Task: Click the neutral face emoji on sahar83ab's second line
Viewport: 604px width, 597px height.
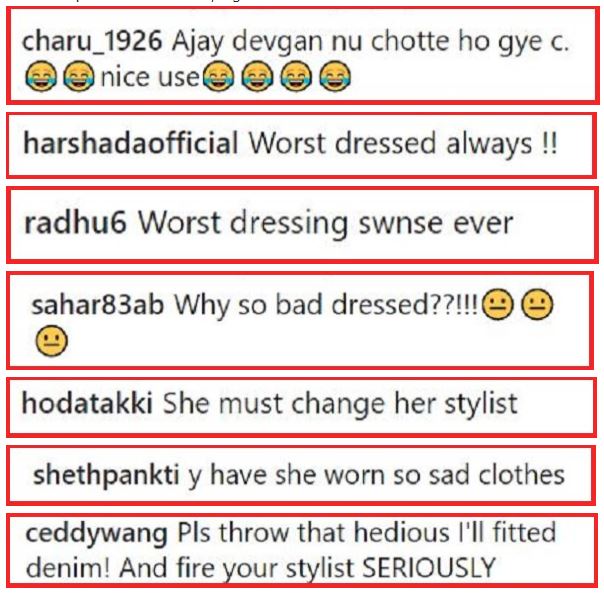Action: [52, 341]
